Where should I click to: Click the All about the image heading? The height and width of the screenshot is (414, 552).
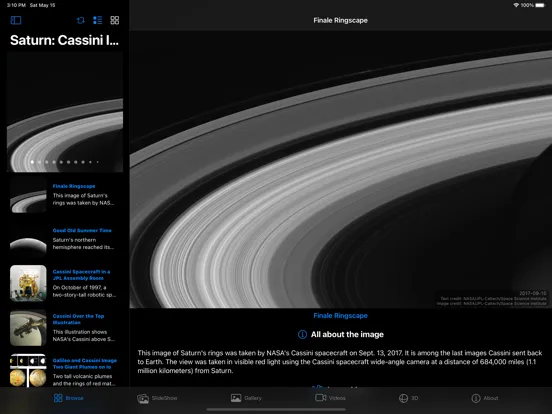[x=347, y=334]
